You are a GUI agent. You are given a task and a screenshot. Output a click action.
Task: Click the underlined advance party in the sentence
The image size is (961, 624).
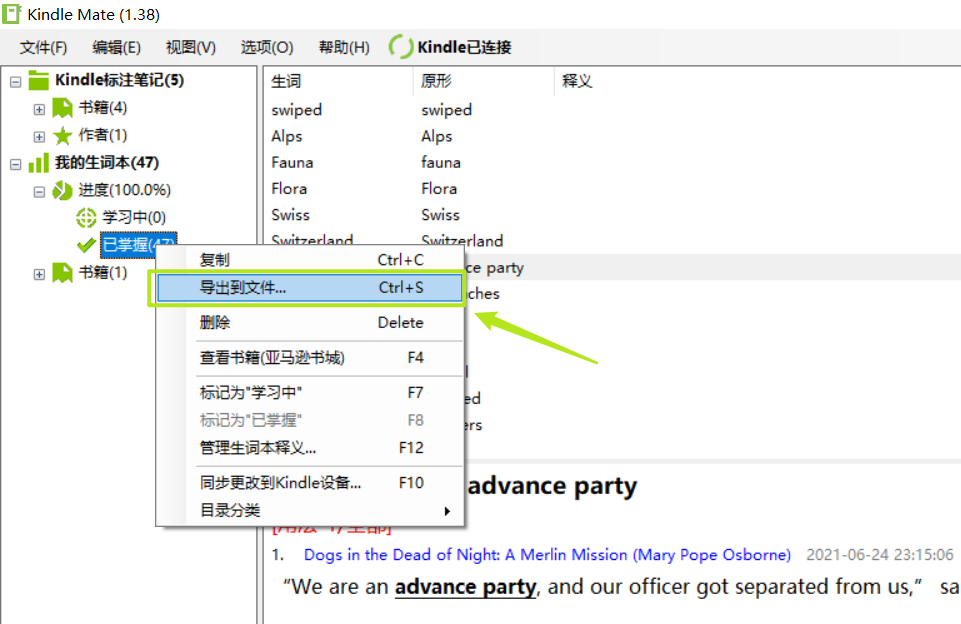[466, 587]
